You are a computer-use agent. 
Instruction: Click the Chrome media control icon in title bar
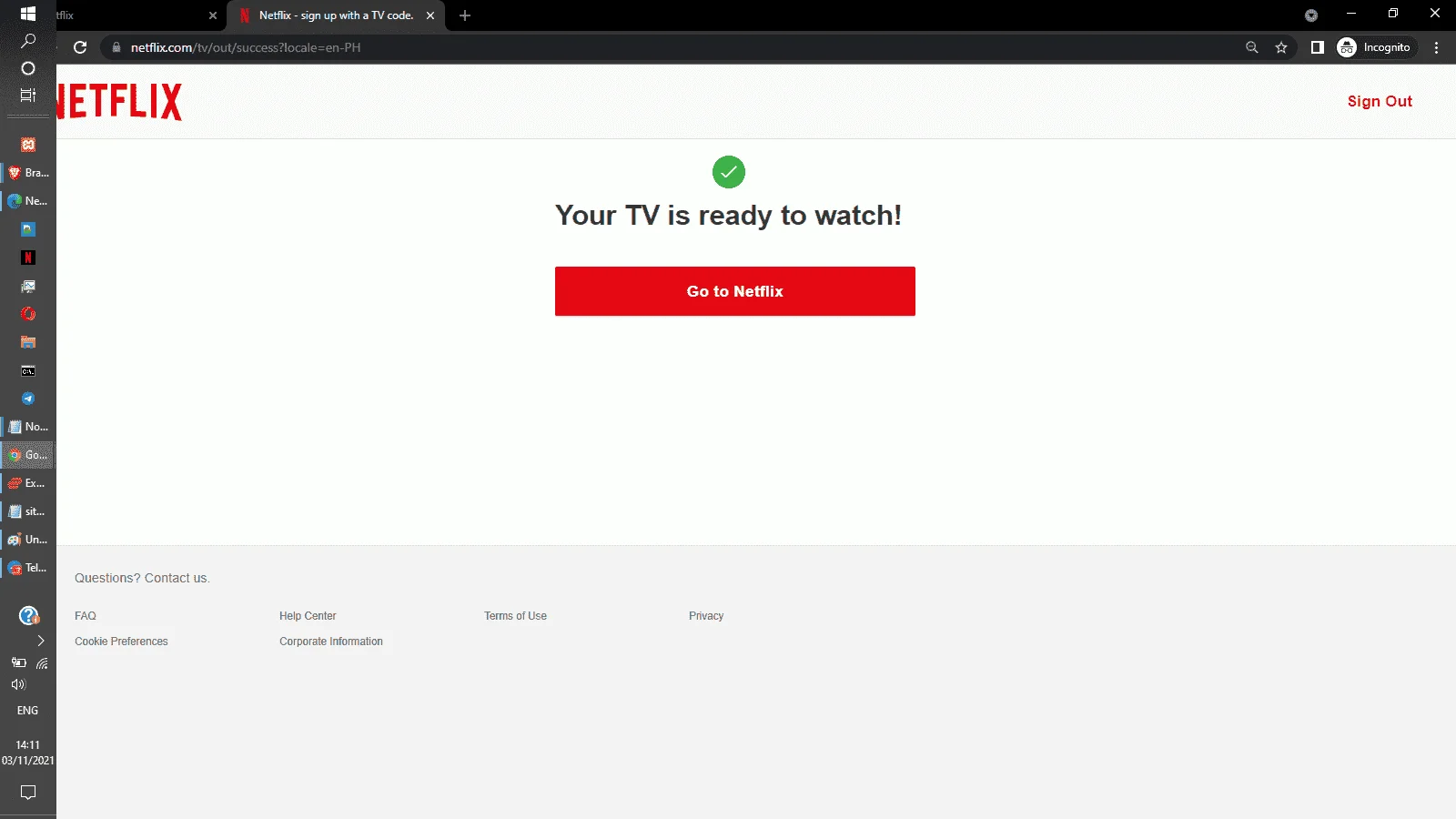pyautogui.click(x=1311, y=15)
